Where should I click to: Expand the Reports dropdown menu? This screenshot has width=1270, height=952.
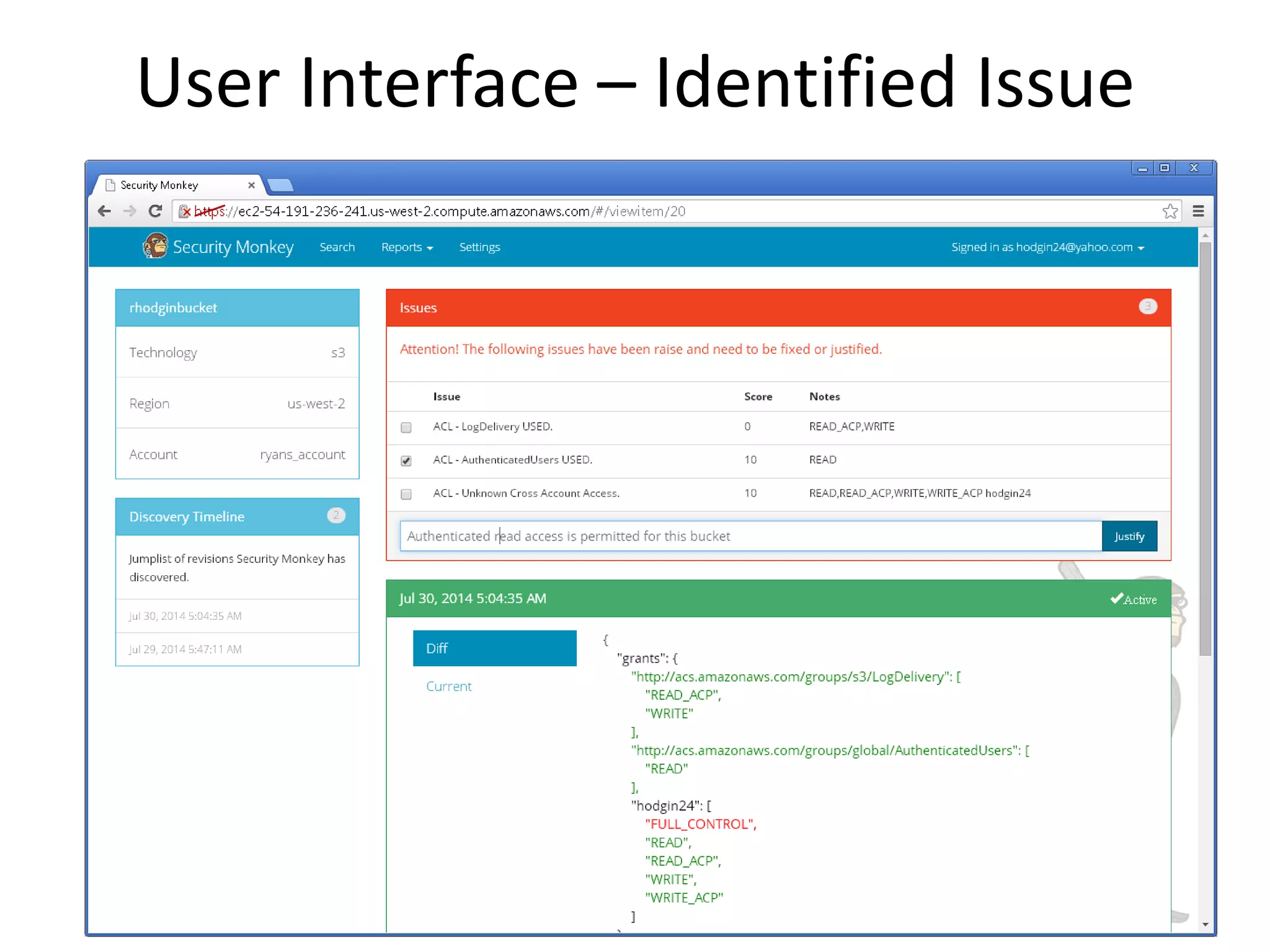(x=407, y=247)
